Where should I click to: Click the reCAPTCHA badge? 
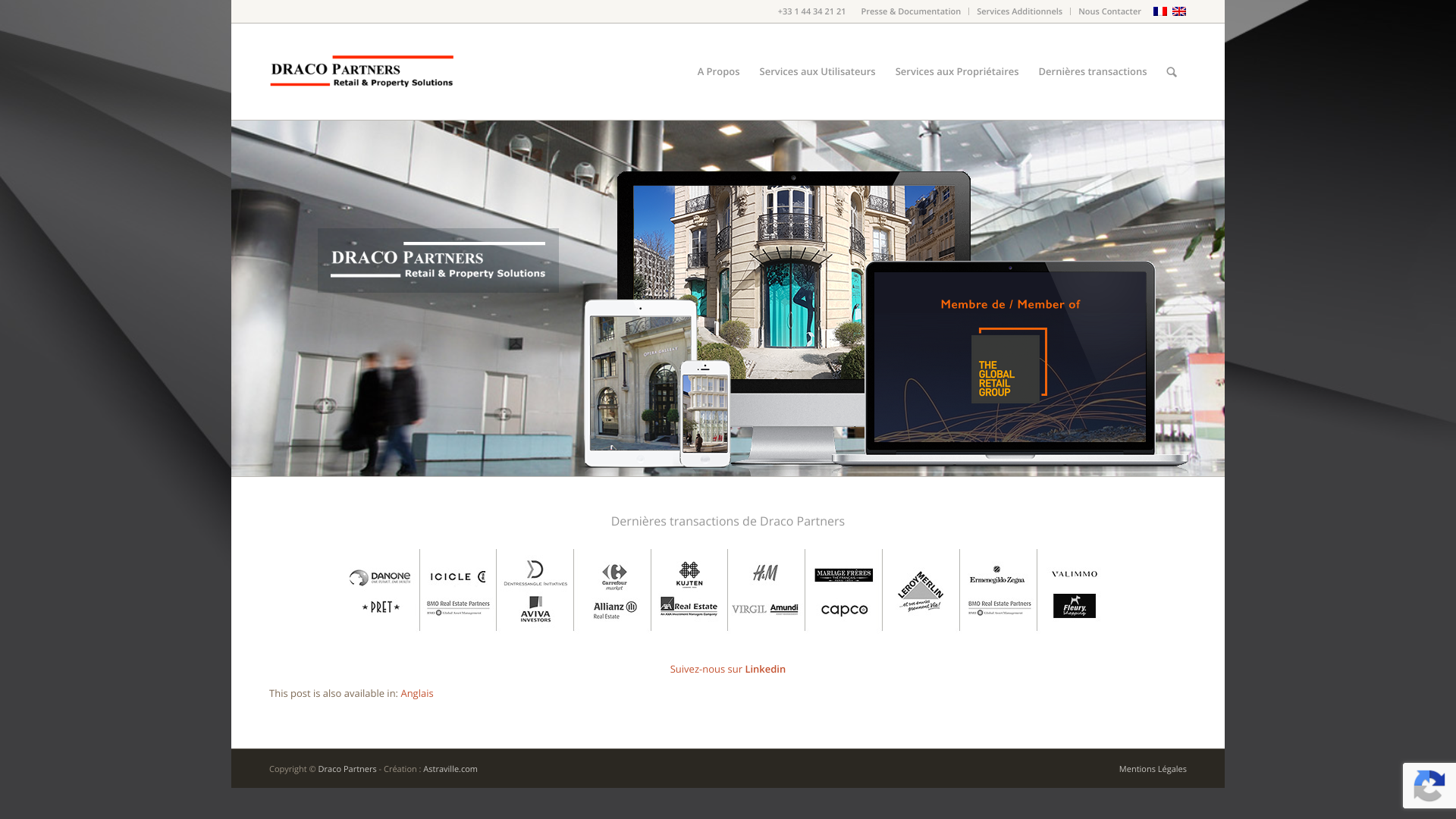(x=1429, y=786)
